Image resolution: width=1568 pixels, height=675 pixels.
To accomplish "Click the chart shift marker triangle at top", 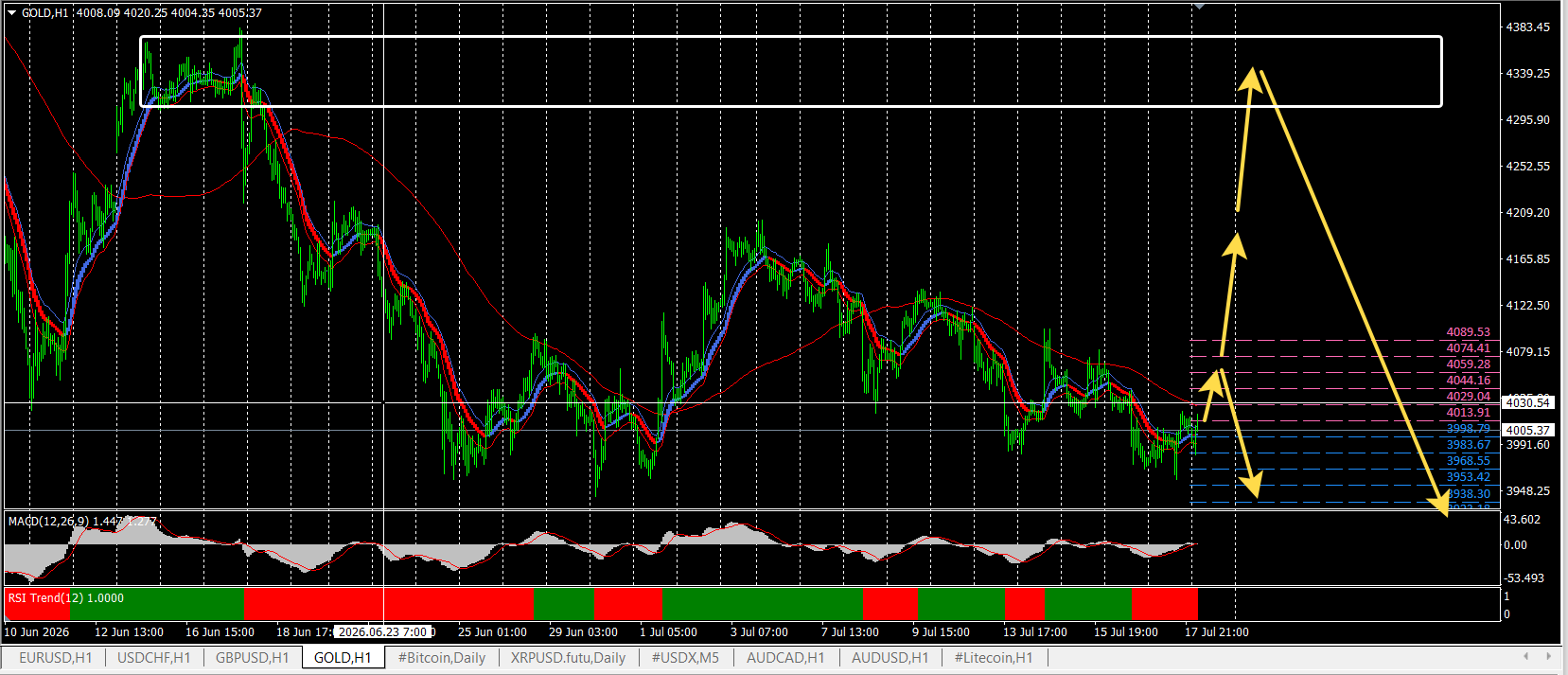I will [x=1200, y=6].
